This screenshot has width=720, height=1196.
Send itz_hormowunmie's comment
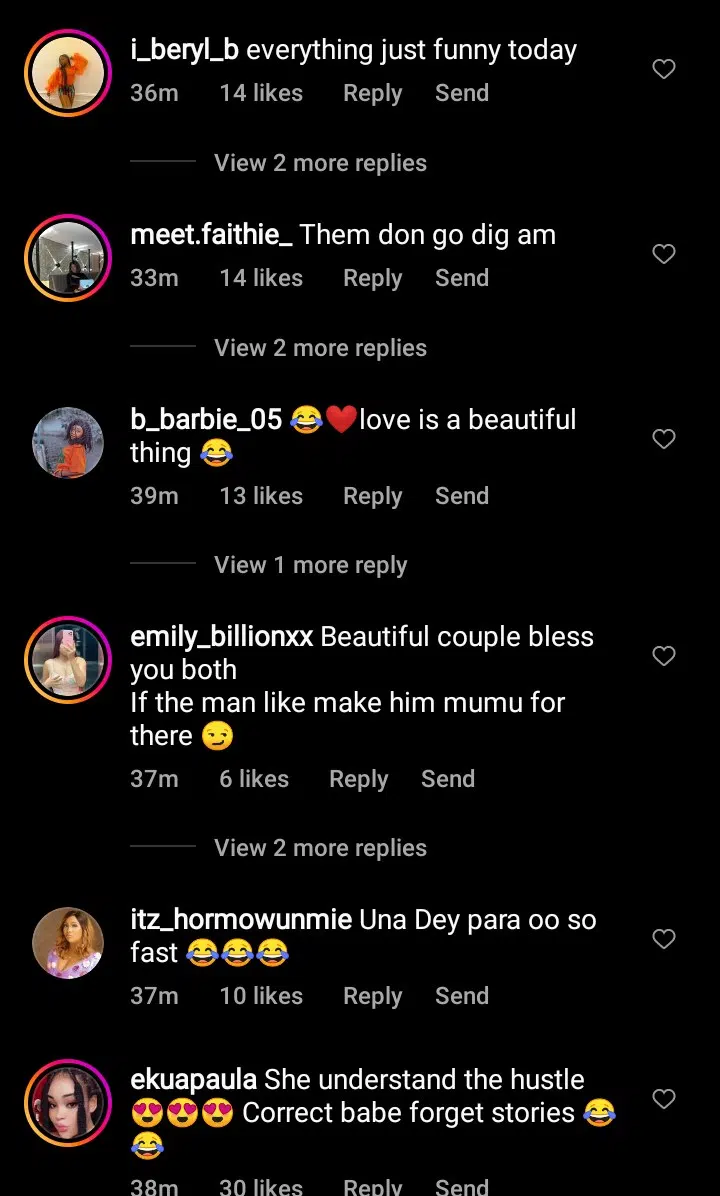pyautogui.click(x=462, y=996)
